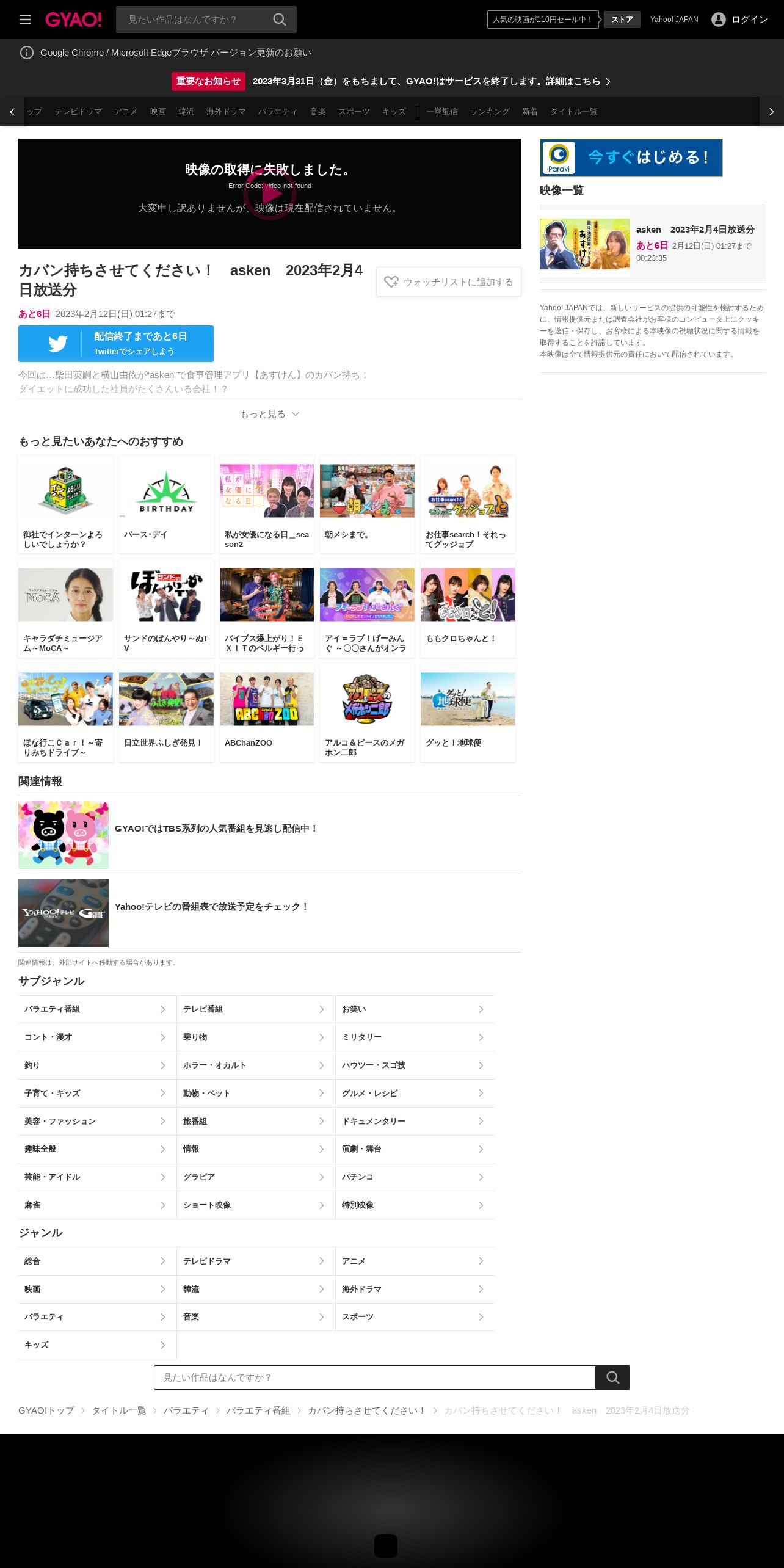
Task: Go to GYAO!トップ breadcrumb
Action: (46, 1410)
